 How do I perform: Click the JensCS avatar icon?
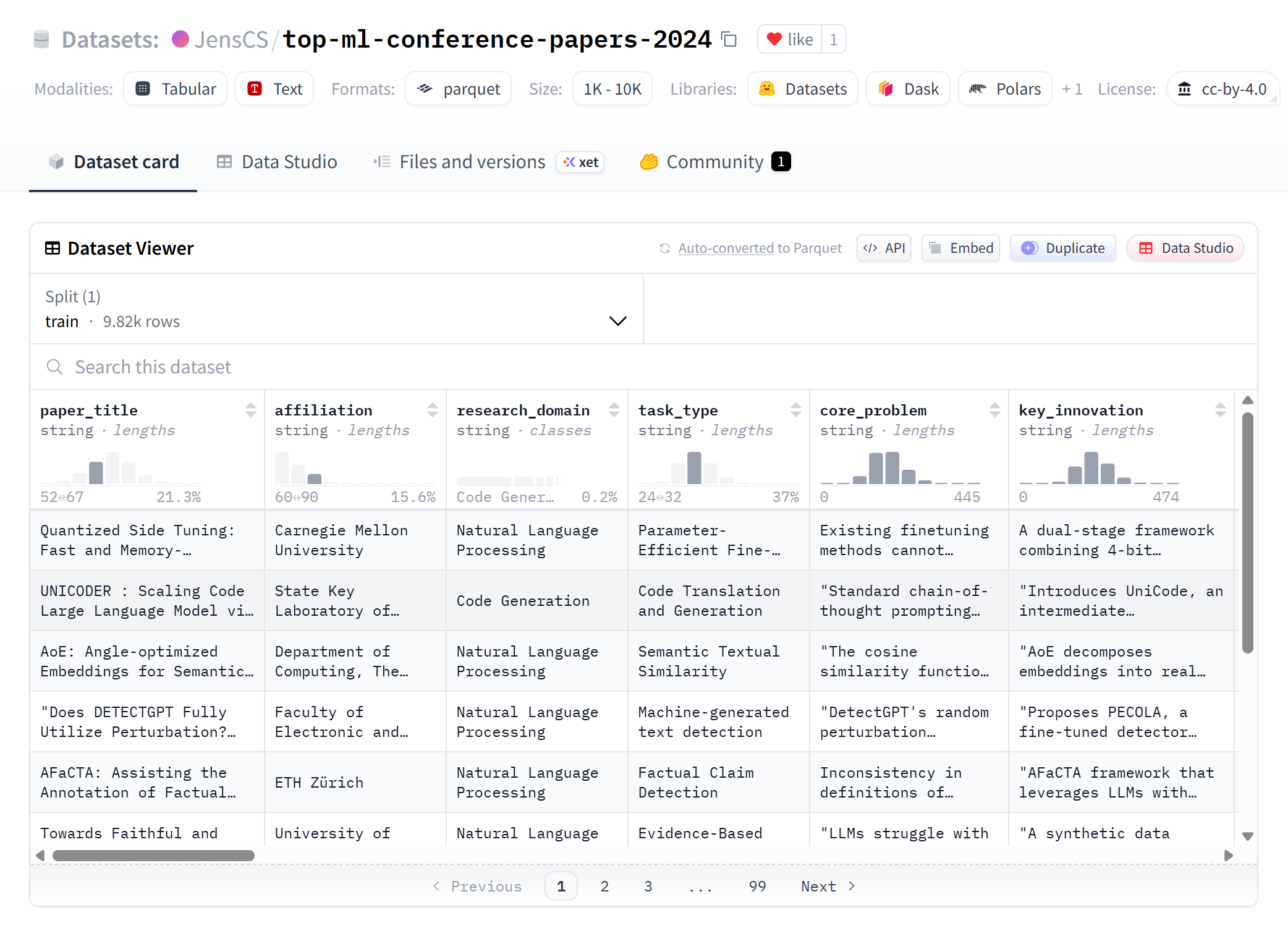coord(180,40)
